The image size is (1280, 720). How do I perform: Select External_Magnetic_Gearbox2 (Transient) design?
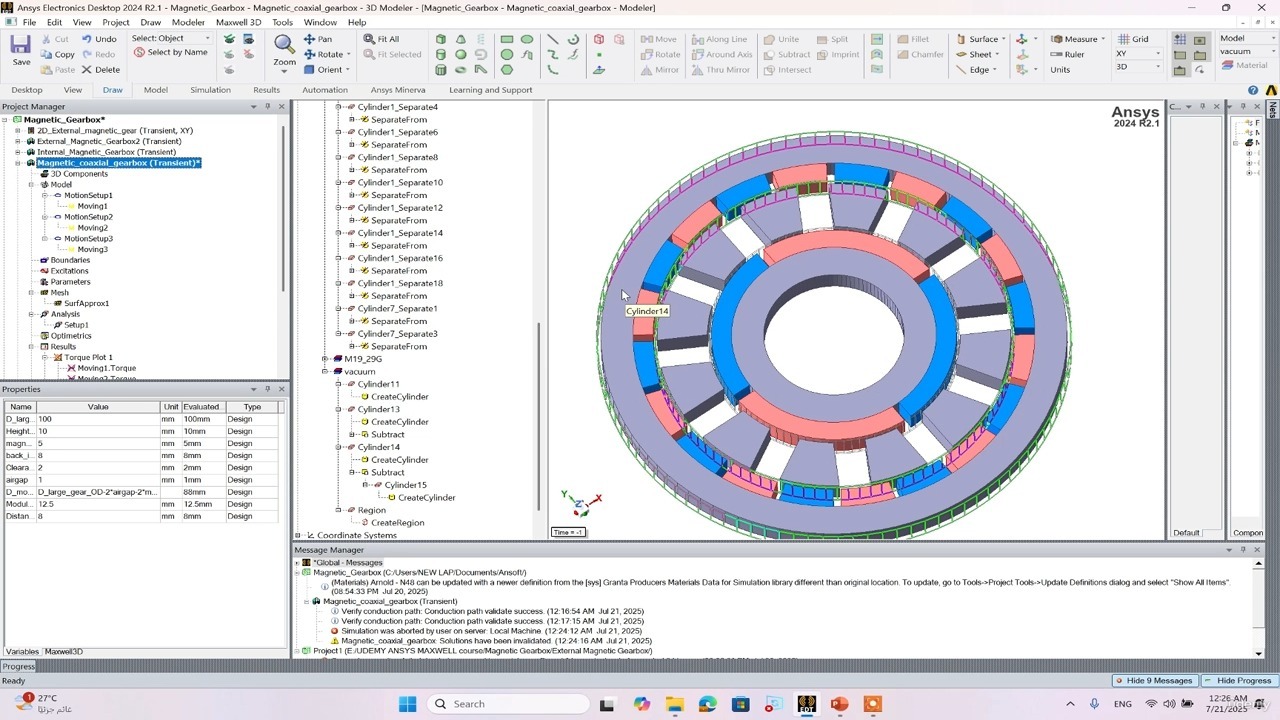pos(109,142)
